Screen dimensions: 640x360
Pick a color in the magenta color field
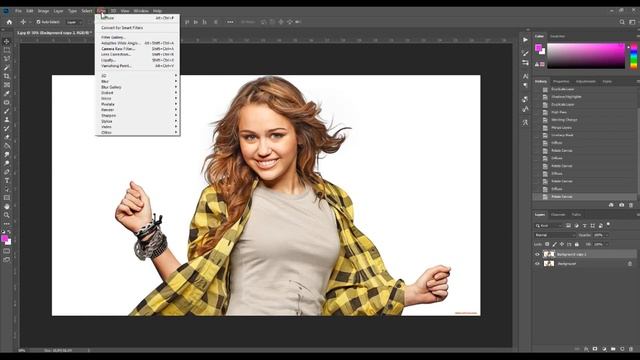(x=586, y=55)
